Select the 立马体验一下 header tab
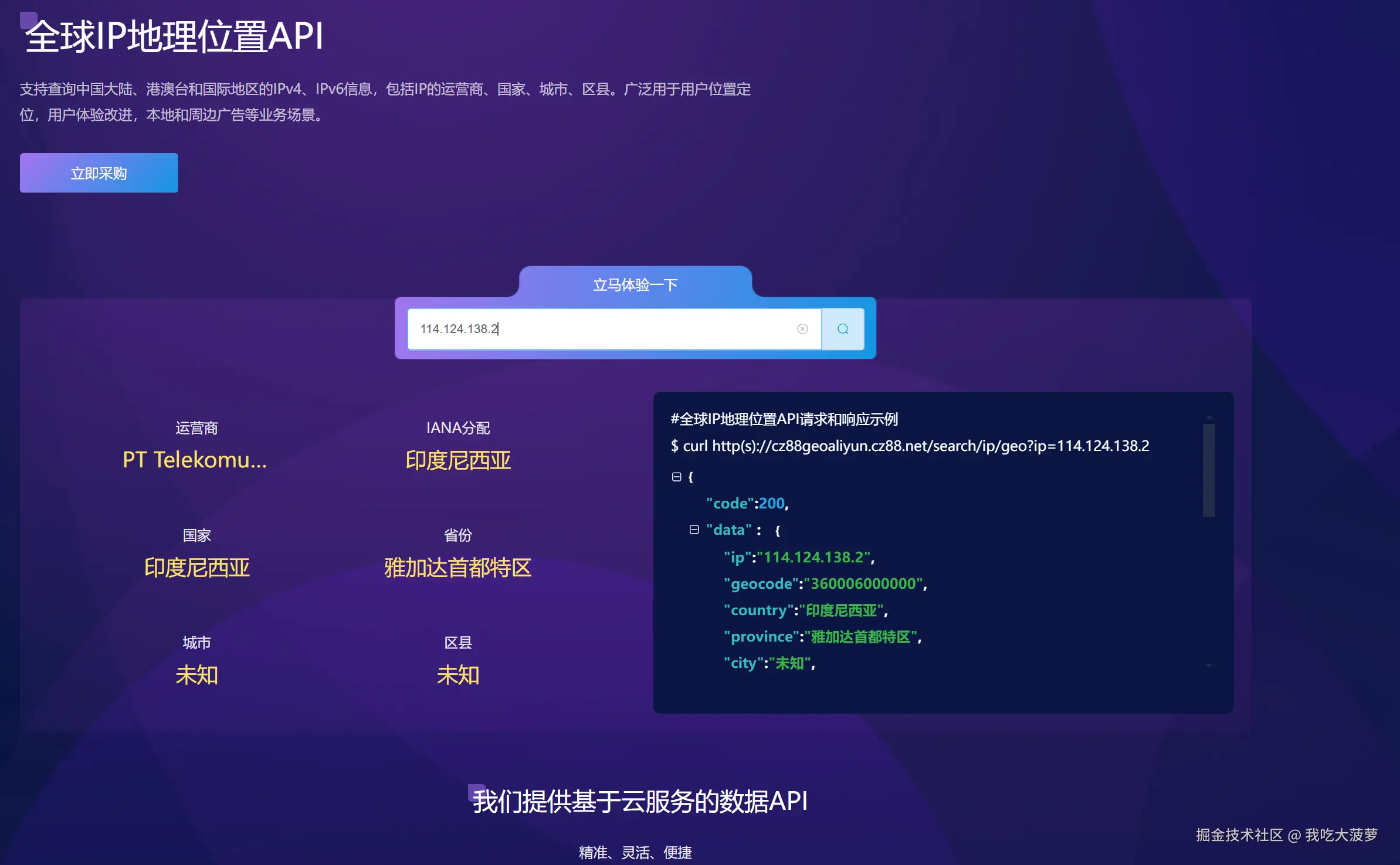The height and width of the screenshot is (865, 1400). coord(635,284)
